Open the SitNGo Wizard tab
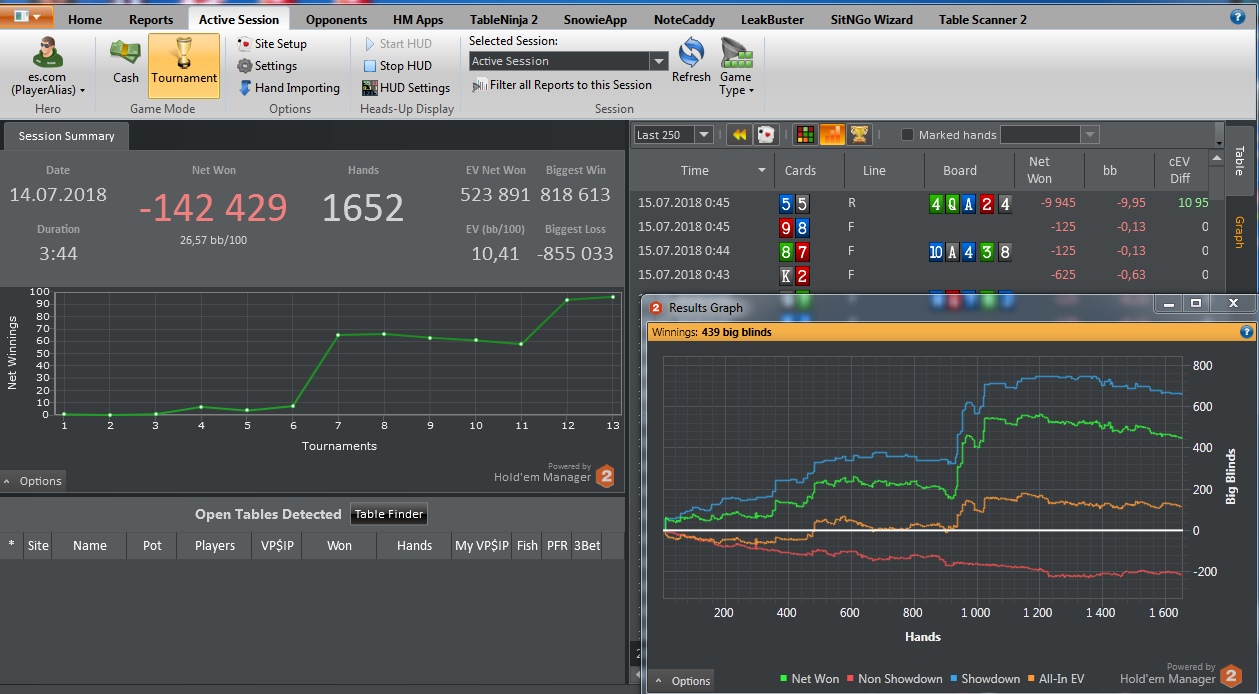1259x694 pixels. click(x=870, y=19)
